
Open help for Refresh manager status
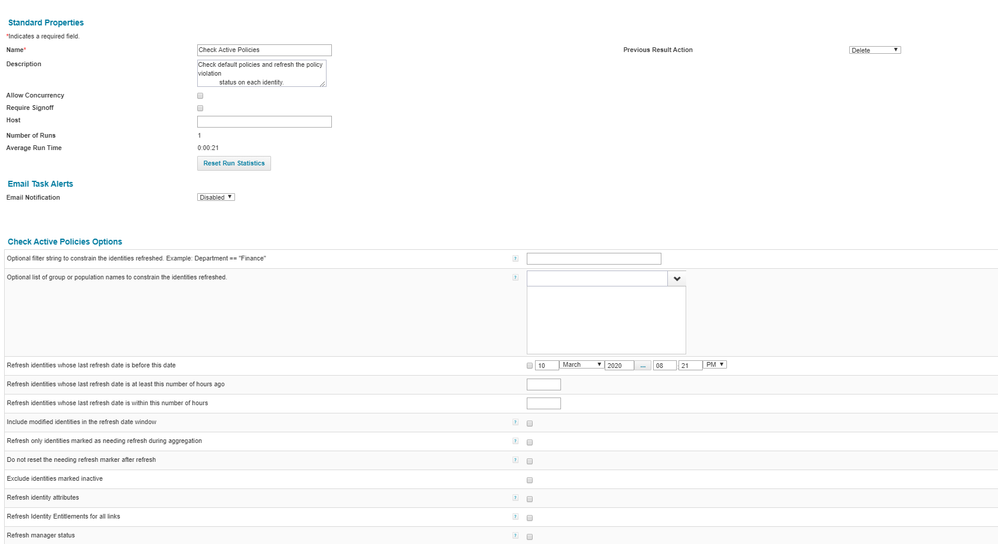[515, 536]
